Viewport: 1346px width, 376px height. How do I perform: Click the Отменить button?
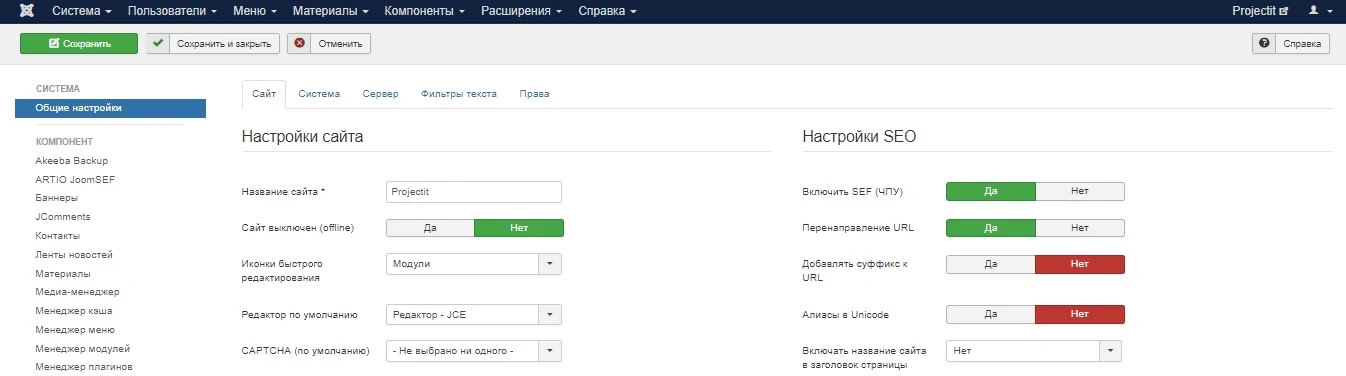pos(329,44)
